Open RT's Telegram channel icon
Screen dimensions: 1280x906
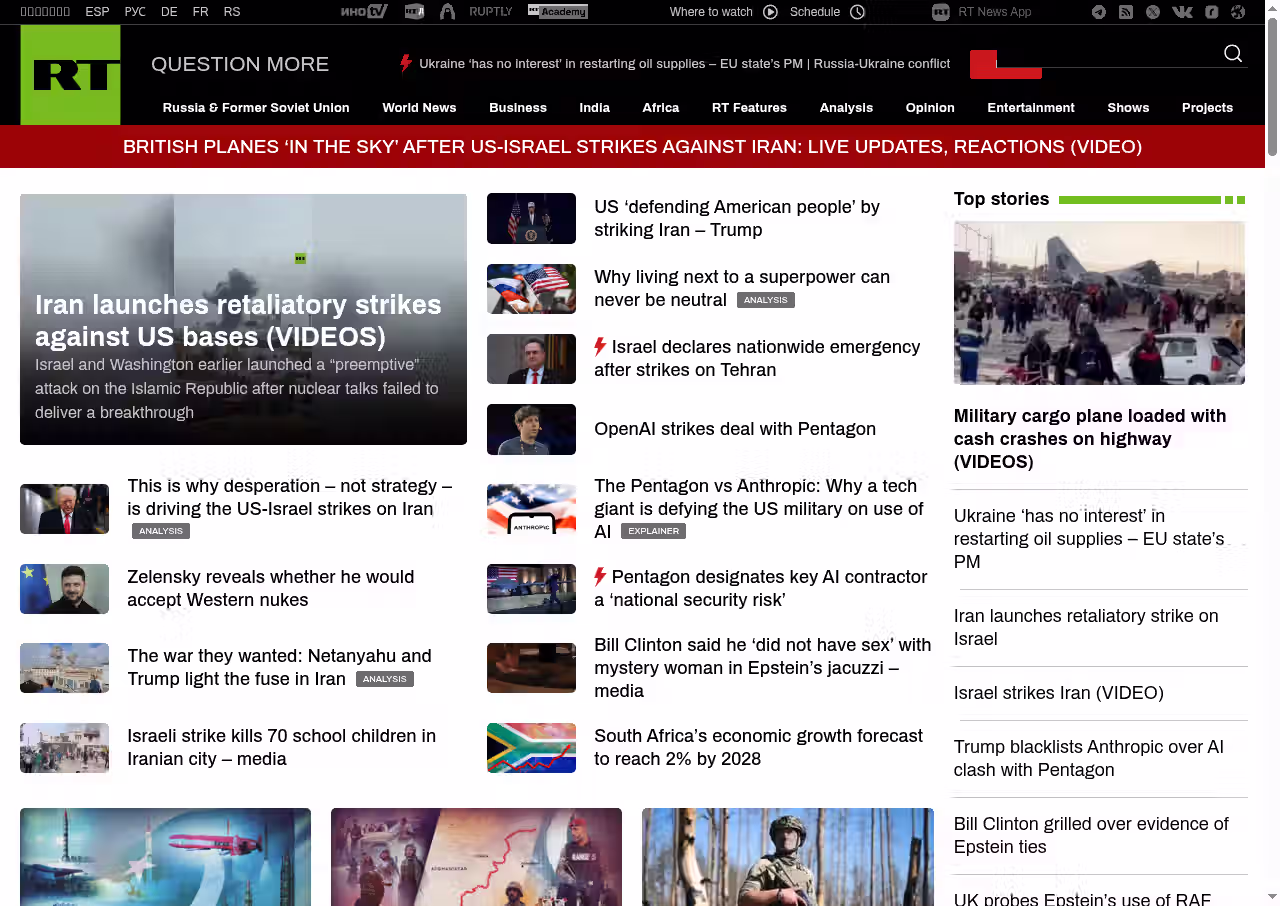1099,12
